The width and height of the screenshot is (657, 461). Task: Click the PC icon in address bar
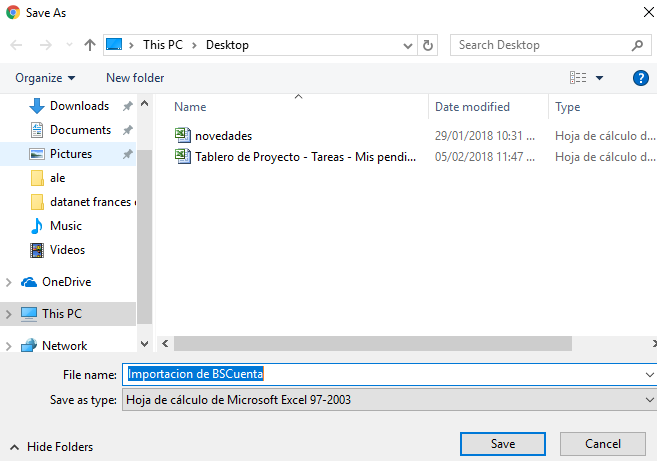pos(114,44)
